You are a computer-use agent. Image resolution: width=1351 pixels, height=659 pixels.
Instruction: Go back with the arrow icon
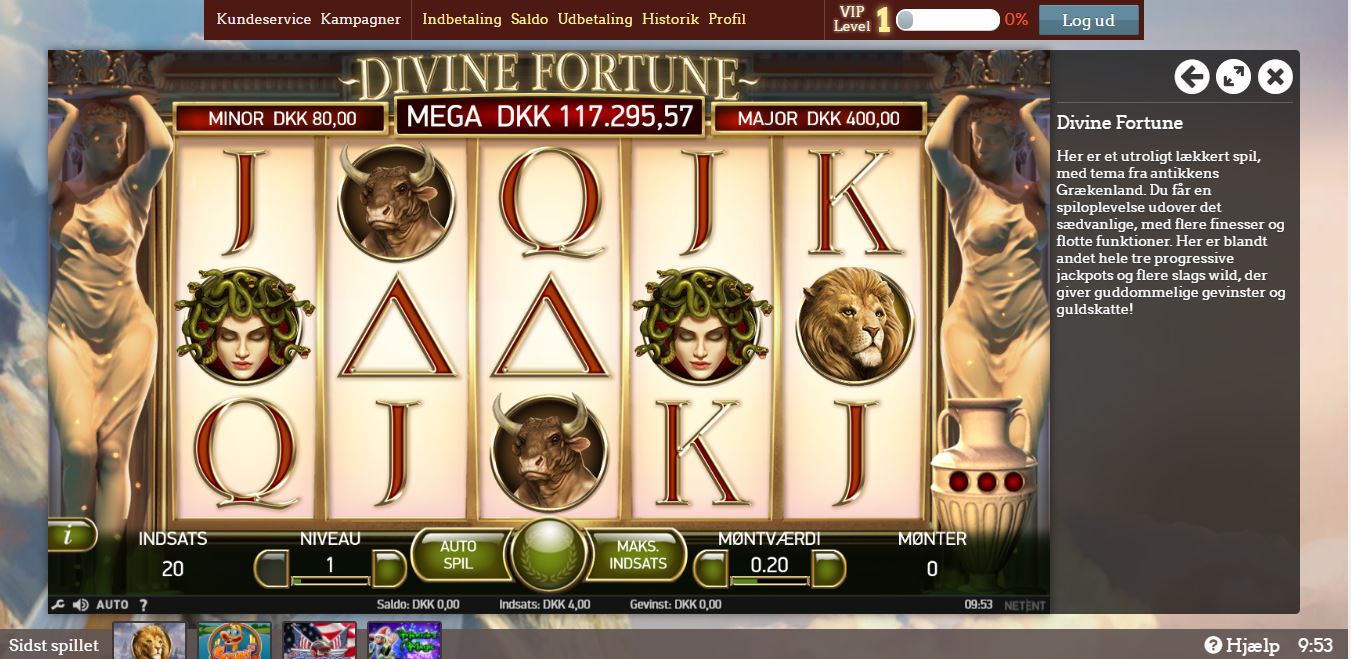[1191, 76]
